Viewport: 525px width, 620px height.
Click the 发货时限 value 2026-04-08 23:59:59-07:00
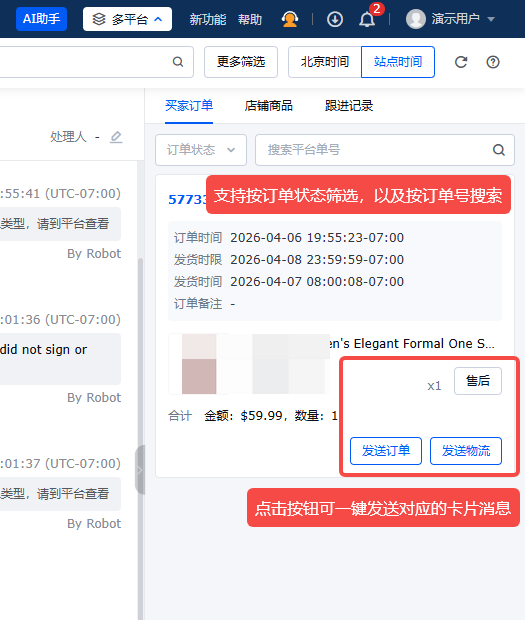(x=317, y=260)
